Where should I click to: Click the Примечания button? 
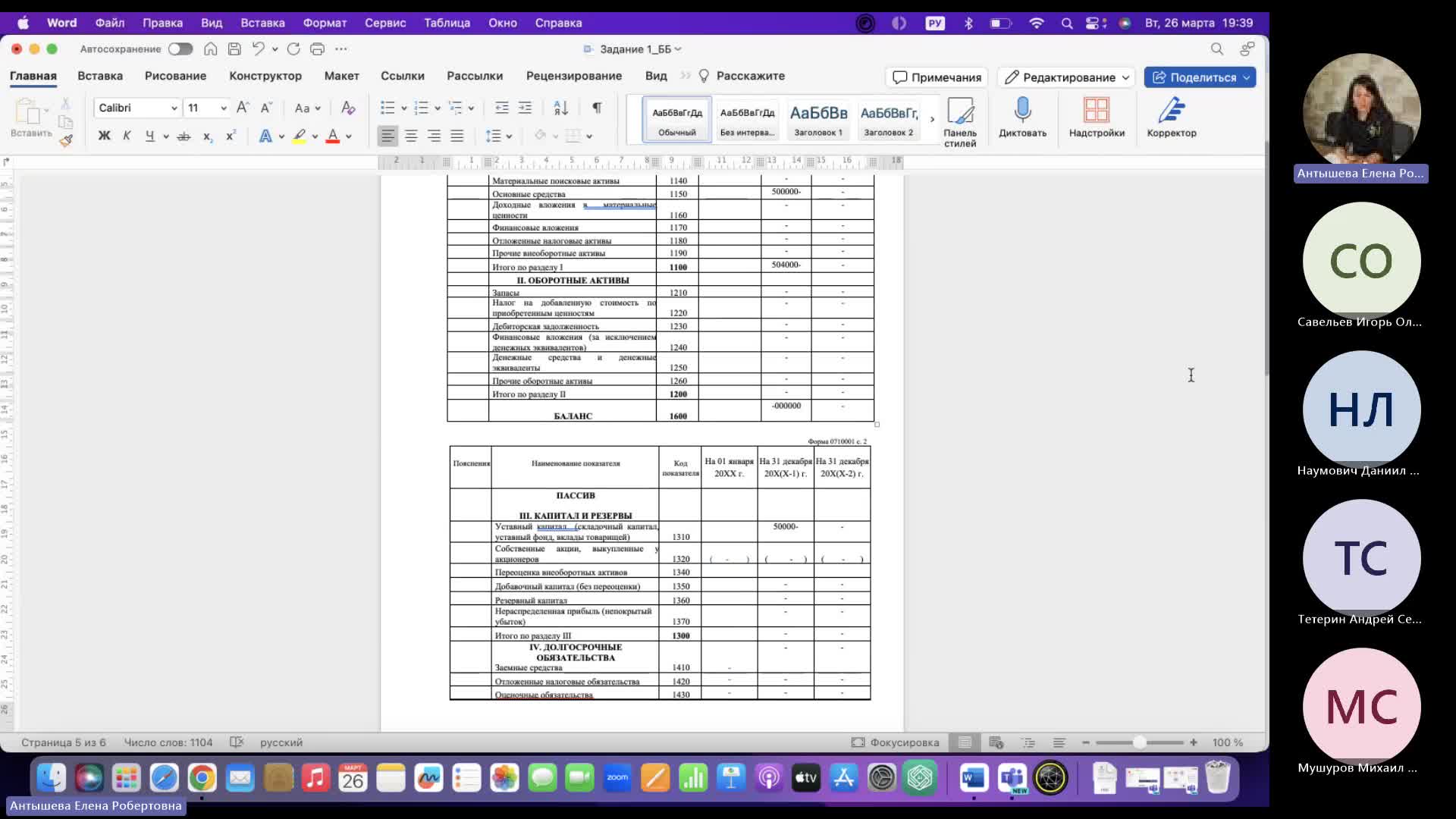pos(937,77)
